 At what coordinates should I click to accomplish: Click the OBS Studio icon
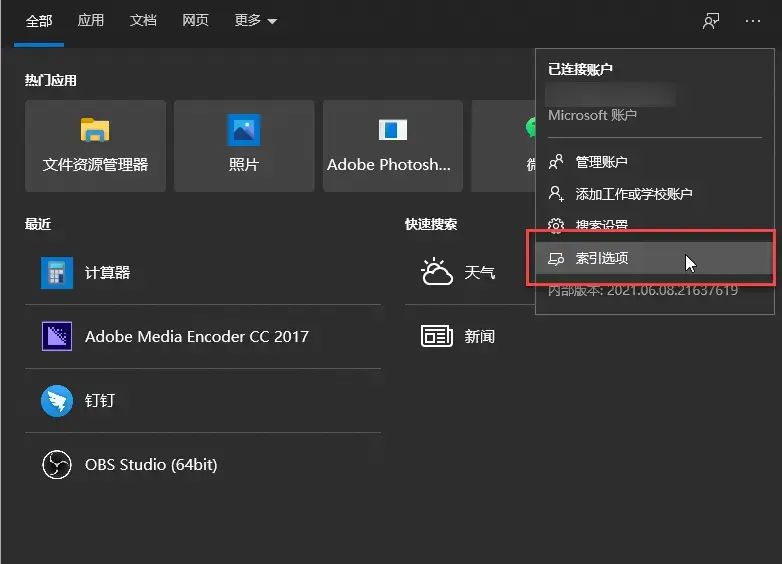(x=57, y=465)
